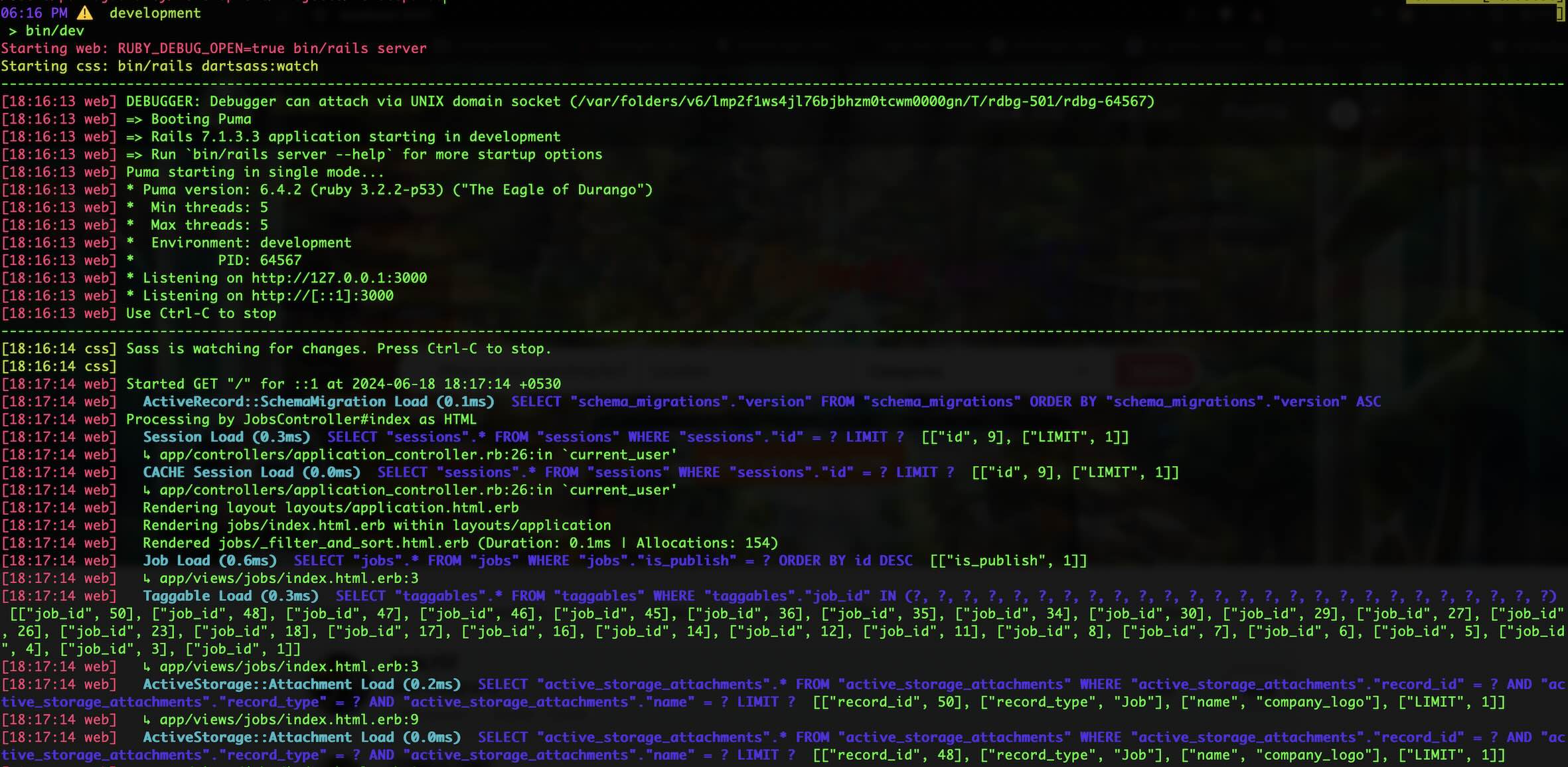Click the 'Taggable Load (0.3ms)' query label
The width and height of the screenshot is (1568, 767).
pyautogui.click(x=230, y=596)
